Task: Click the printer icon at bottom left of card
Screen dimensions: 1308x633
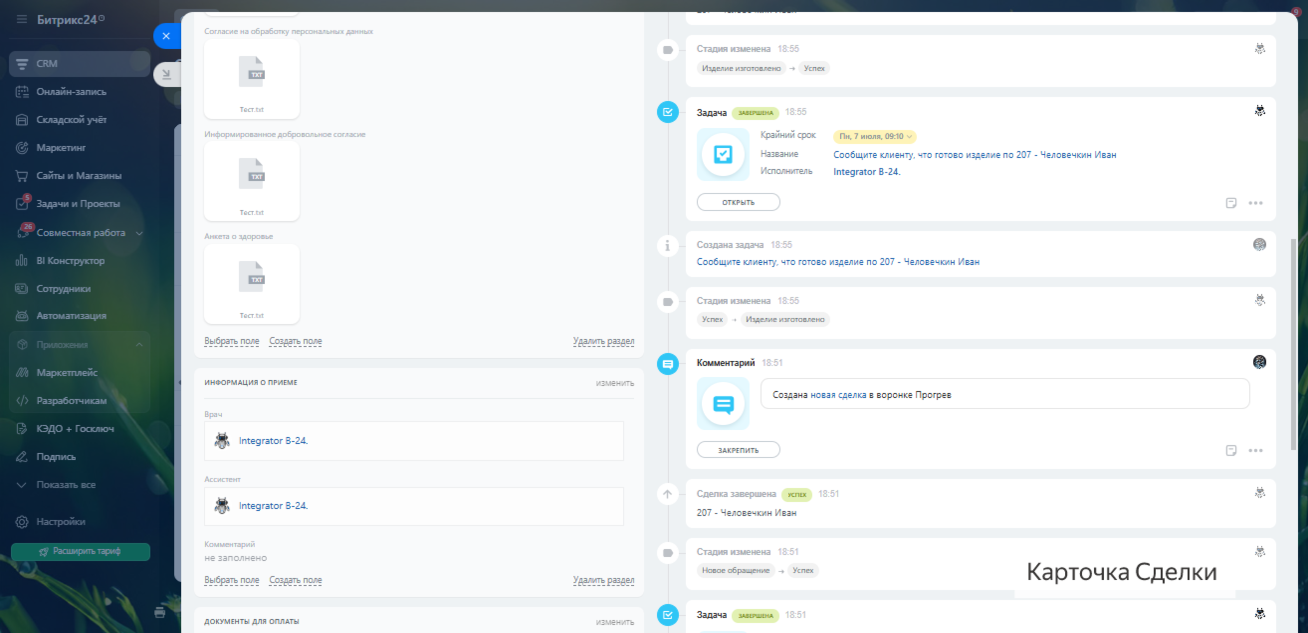Action: pyautogui.click(x=160, y=611)
